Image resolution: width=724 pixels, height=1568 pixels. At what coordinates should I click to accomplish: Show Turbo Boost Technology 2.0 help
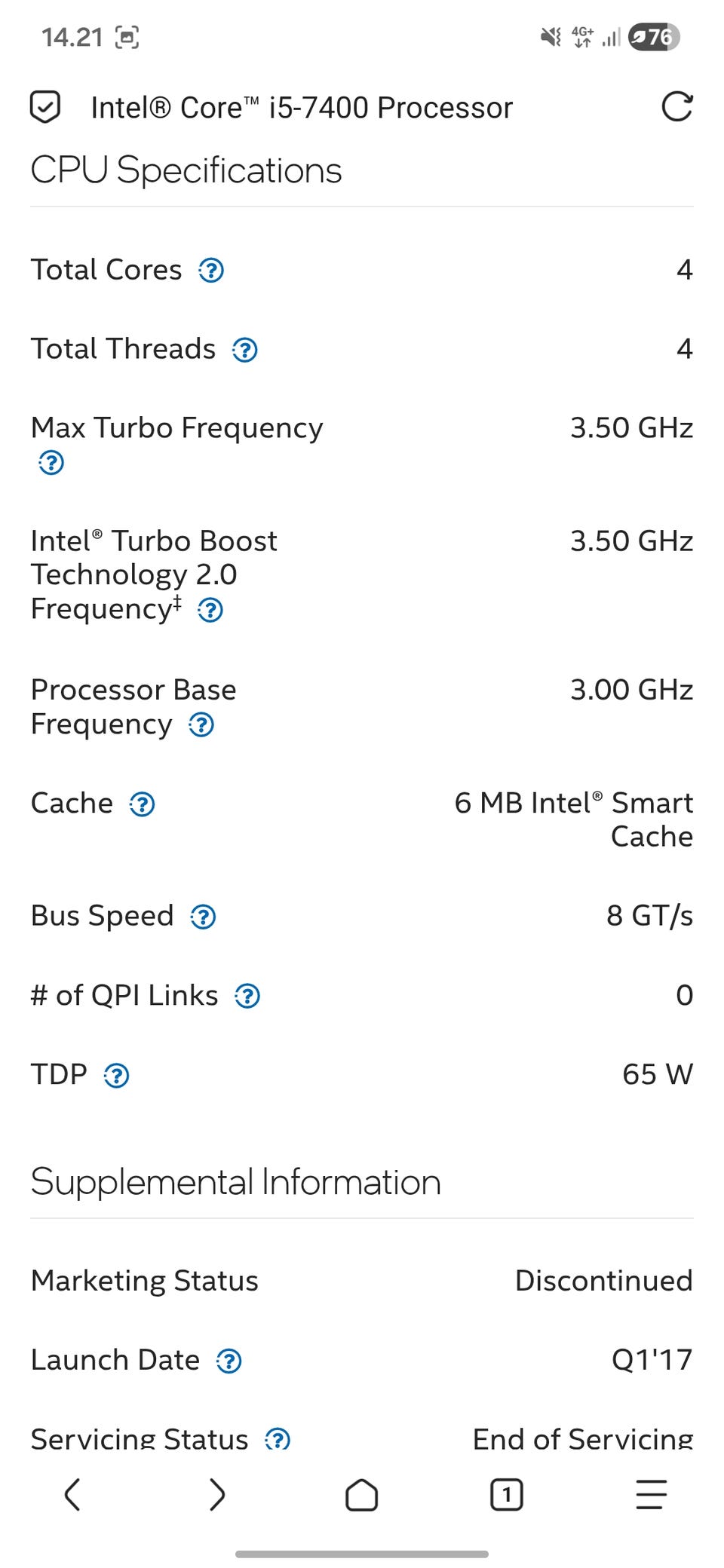click(210, 610)
